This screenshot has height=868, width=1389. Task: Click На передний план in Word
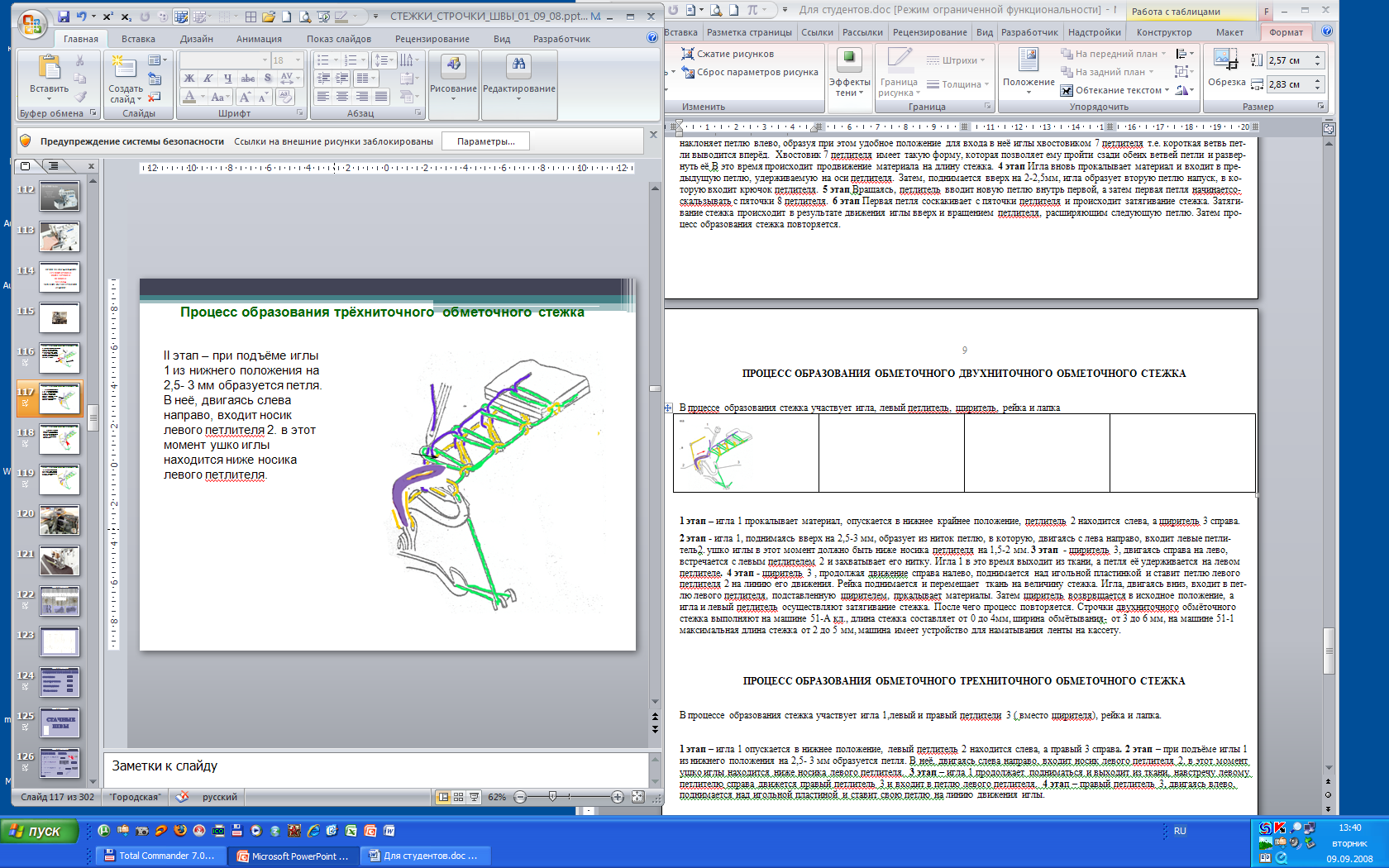pos(1114,54)
